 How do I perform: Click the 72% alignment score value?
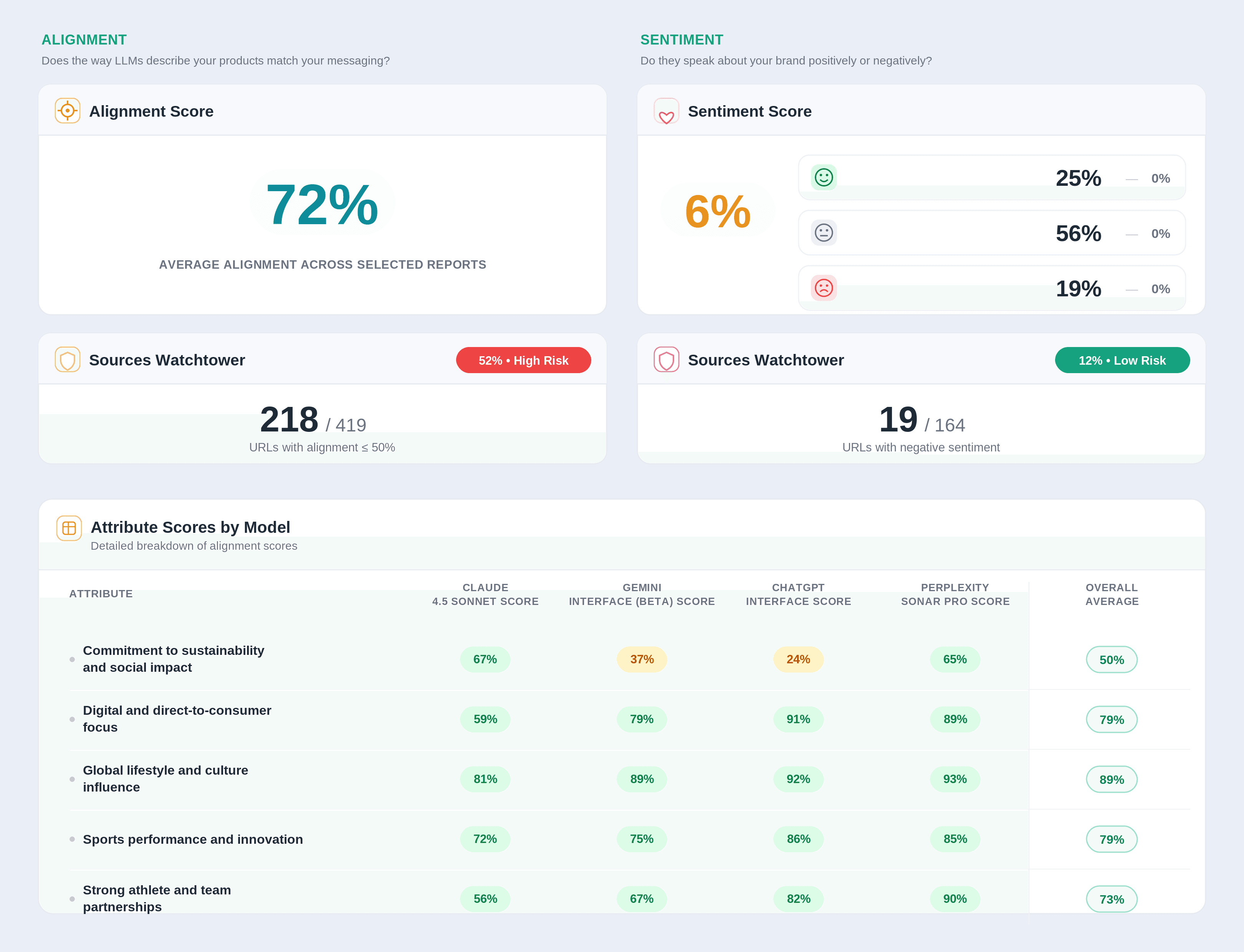pos(322,204)
